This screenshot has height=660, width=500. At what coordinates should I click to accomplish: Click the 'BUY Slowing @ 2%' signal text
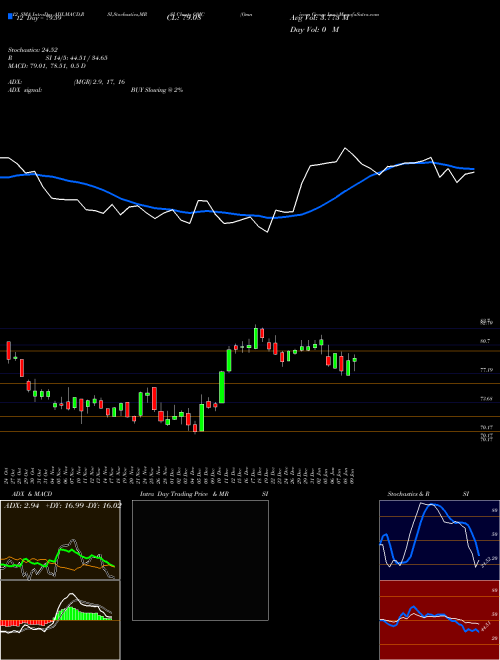157,90
